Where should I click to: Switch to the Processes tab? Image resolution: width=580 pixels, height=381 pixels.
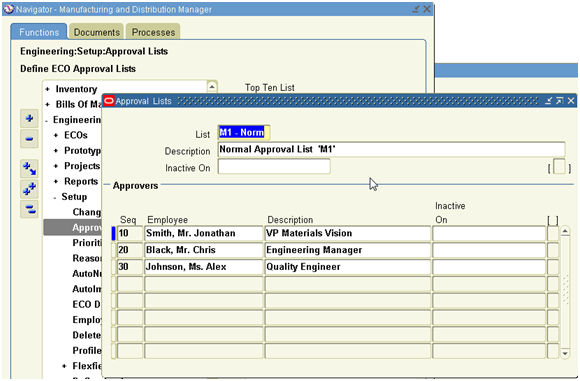click(153, 32)
